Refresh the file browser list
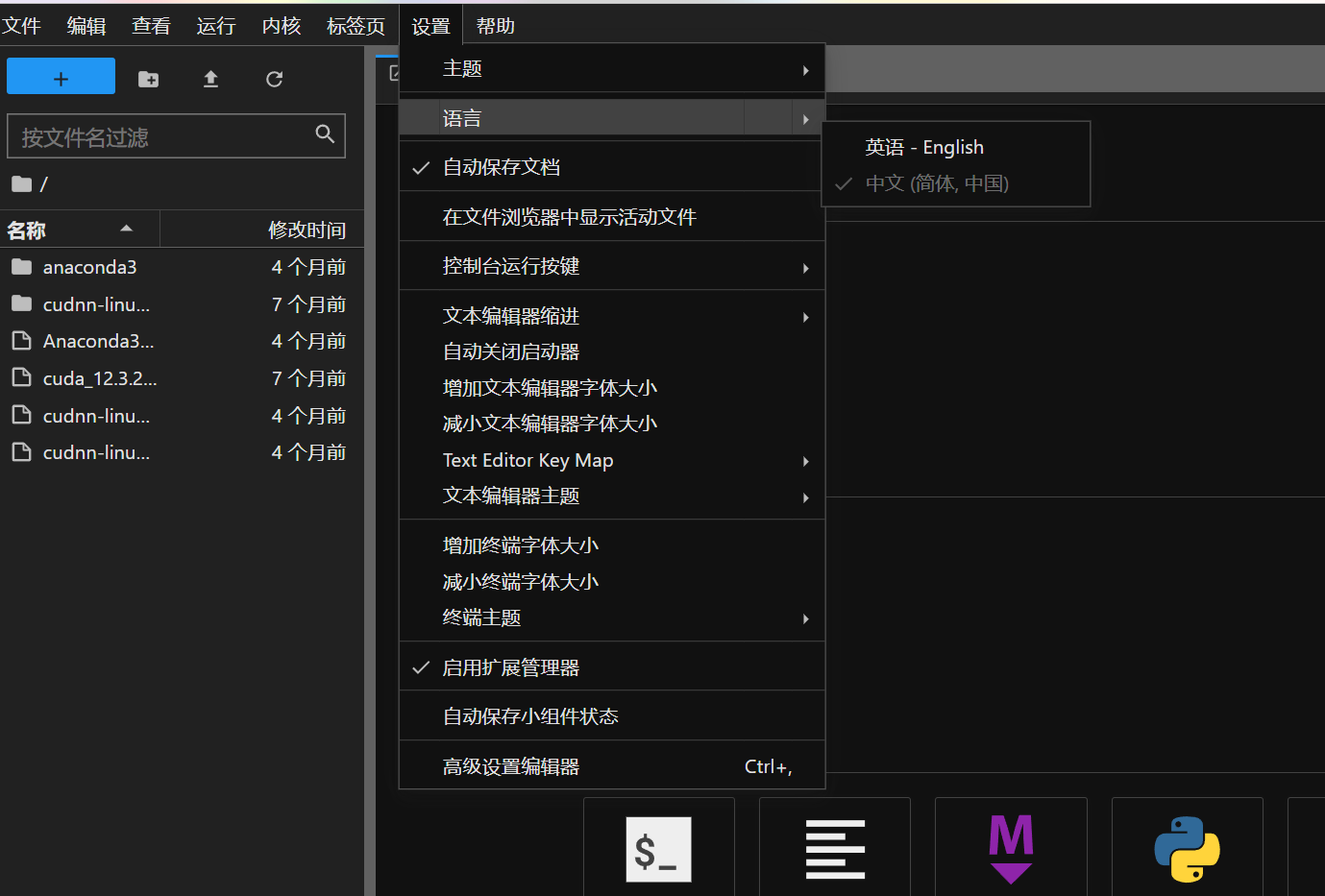Screen dimensions: 1325x896 274,79
